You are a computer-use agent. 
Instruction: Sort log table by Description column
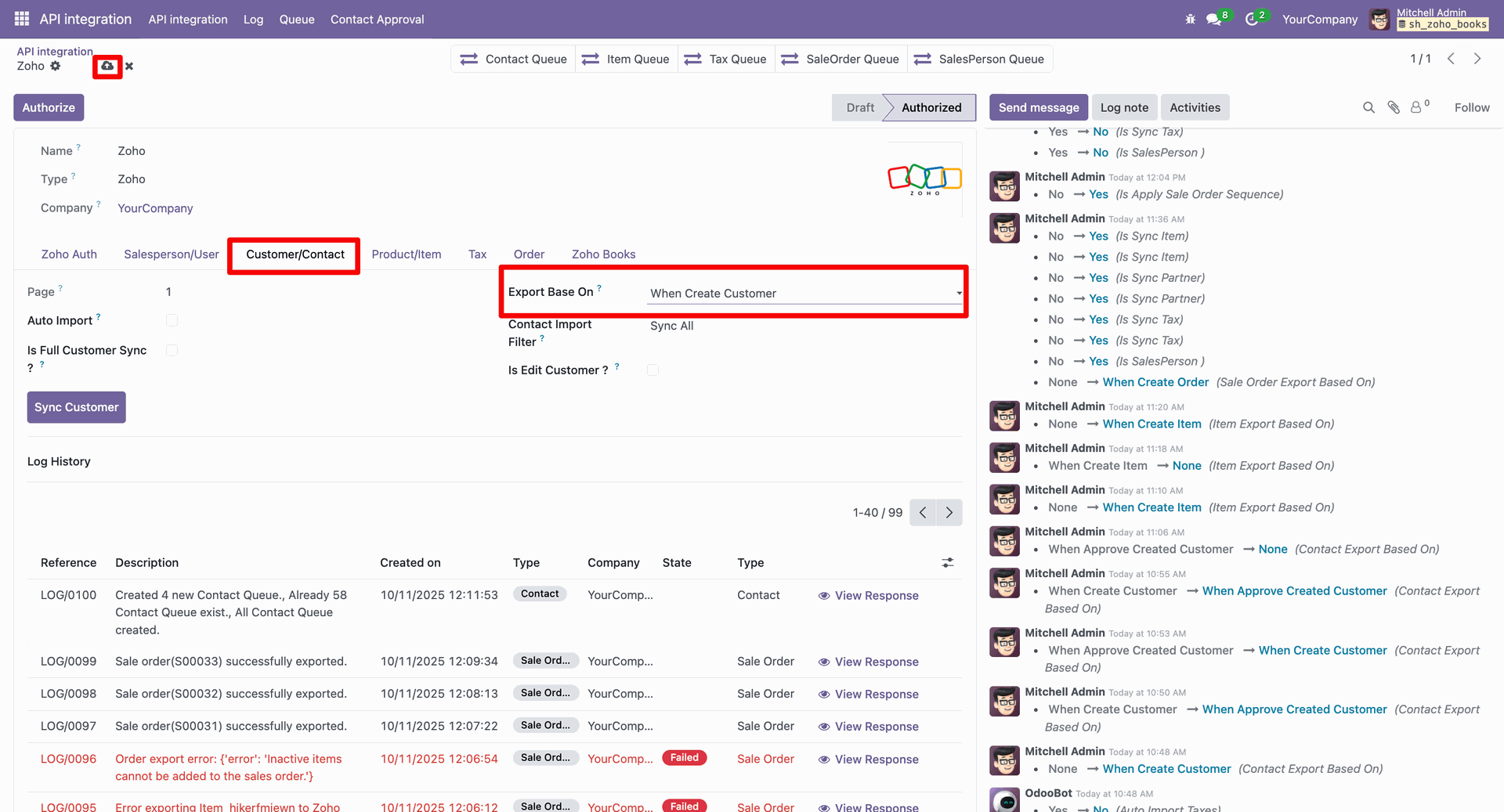click(147, 563)
